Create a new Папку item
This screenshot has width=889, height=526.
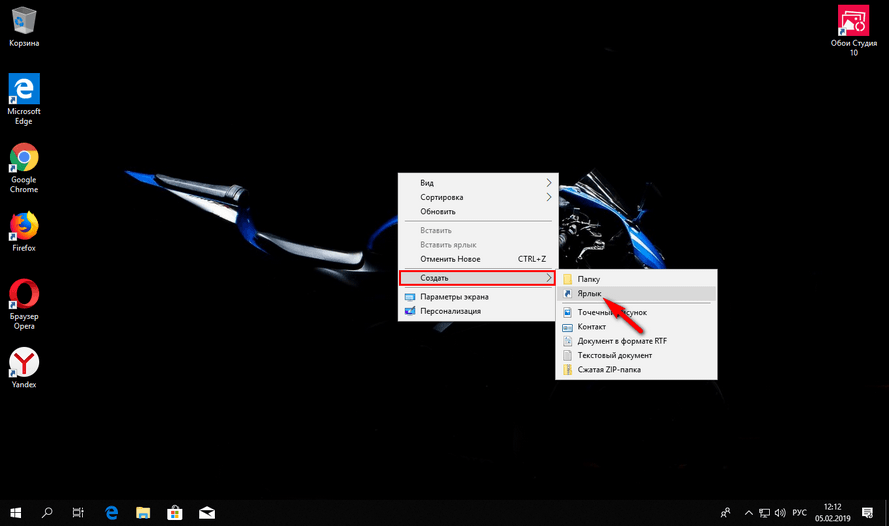[636, 279]
